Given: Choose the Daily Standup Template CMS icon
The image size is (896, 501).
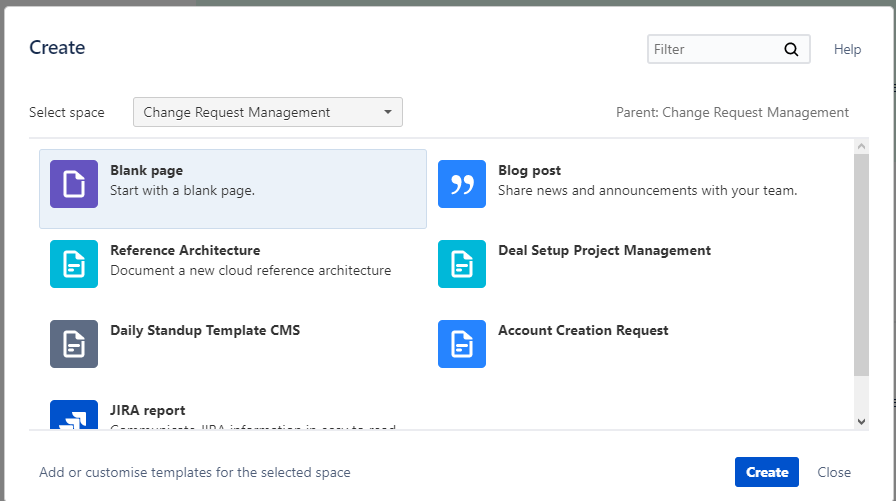Looking at the screenshot, I should click(x=74, y=344).
